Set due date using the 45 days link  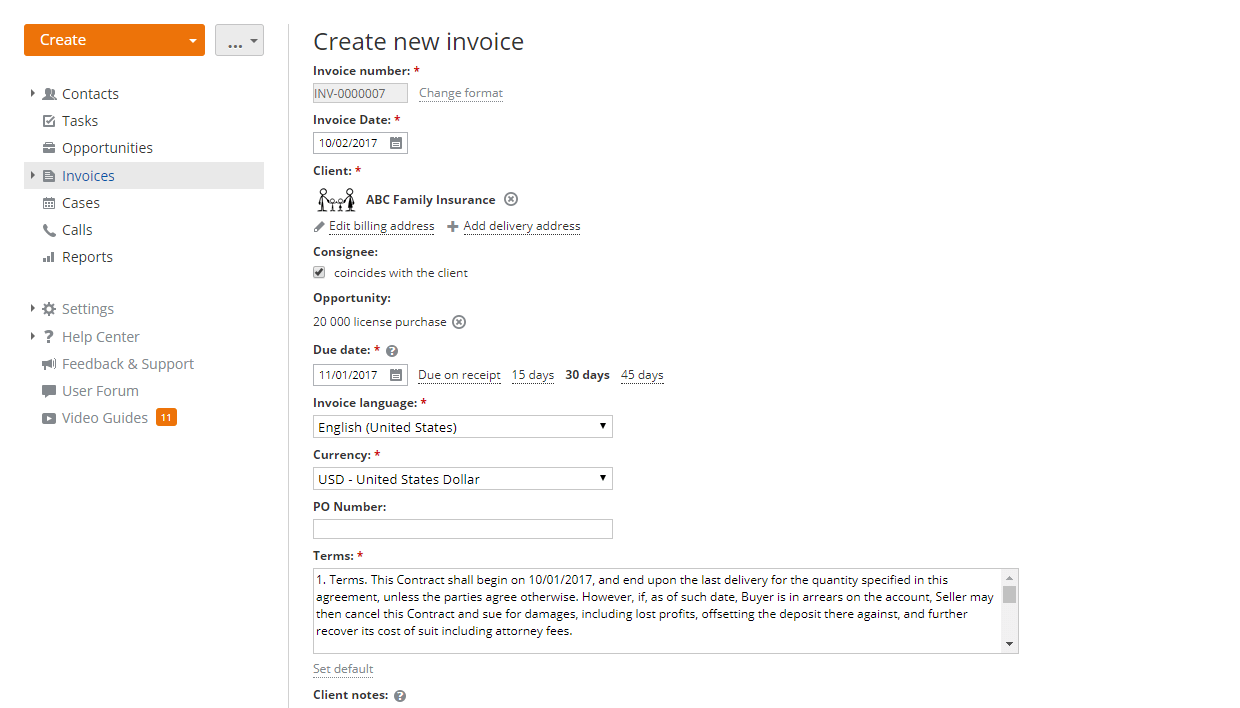tap(641, 374)
